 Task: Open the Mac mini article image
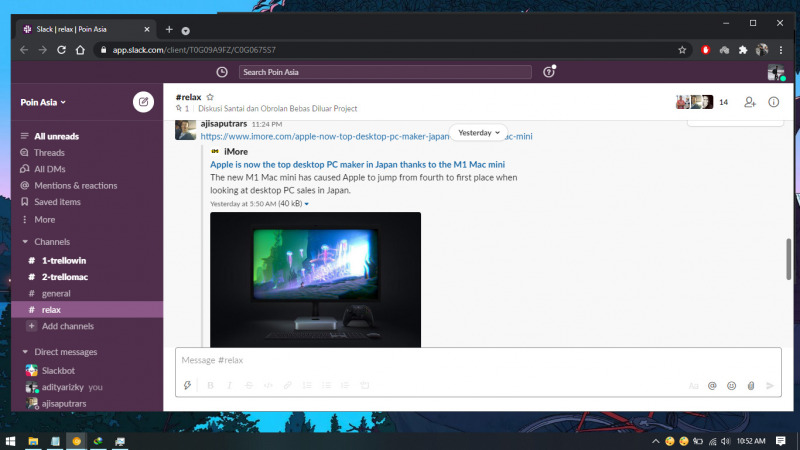tap(315, 280)
